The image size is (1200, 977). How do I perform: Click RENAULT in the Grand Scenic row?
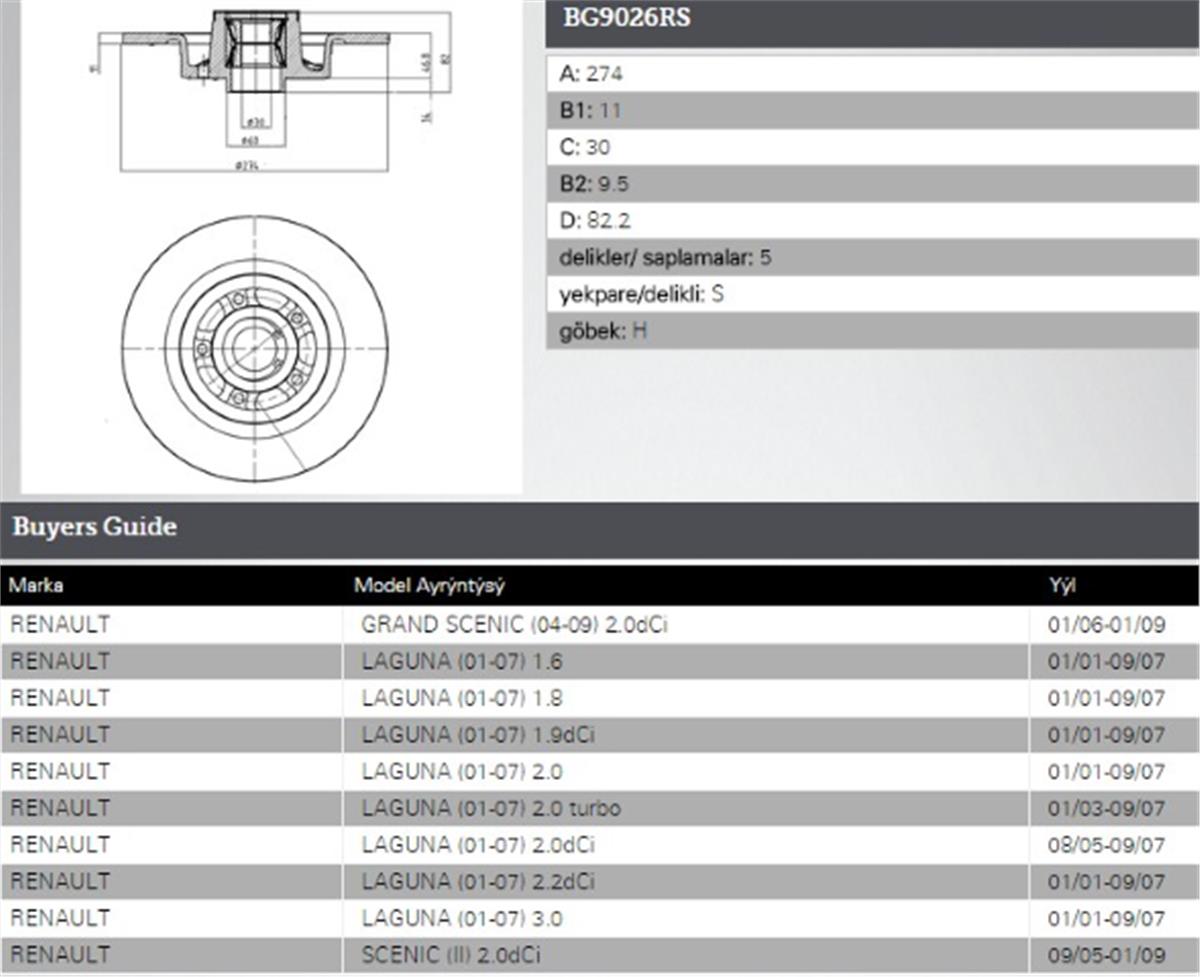[60, 625]
